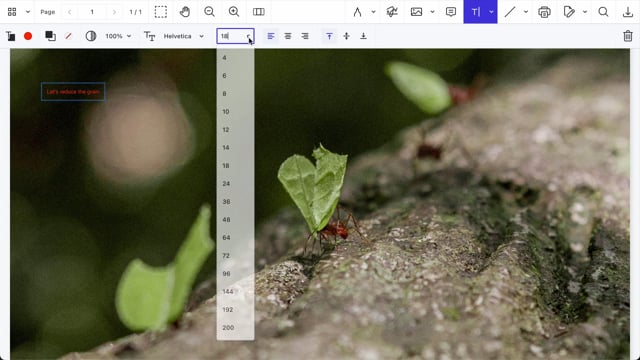Viewport: 640px width, 360px height.
Task: Select the marquee zoom tool
Action: 161,12
